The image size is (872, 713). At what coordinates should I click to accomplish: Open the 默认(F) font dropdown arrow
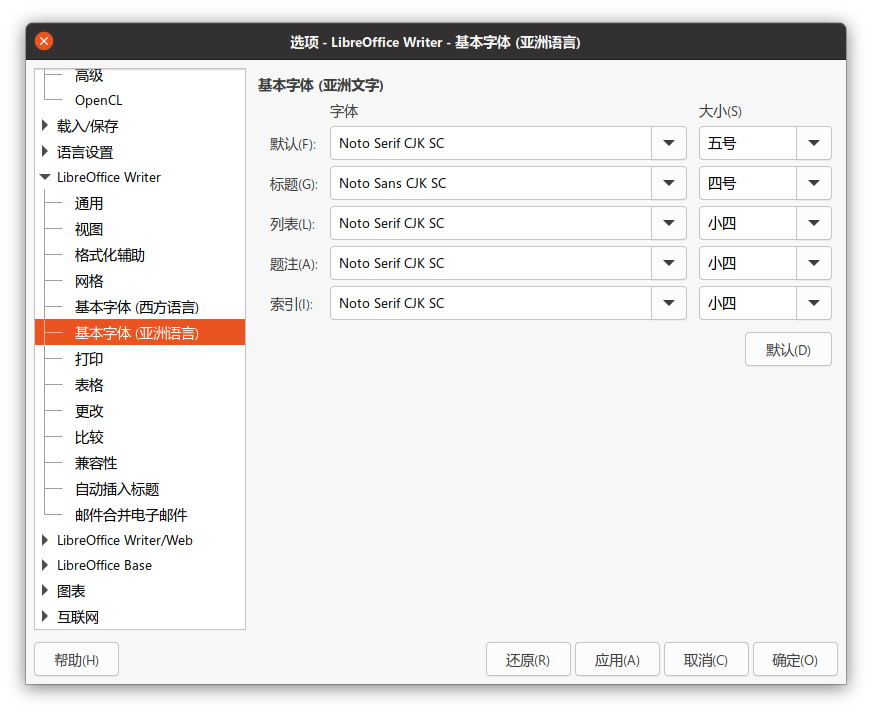click(x=669, y=143)
